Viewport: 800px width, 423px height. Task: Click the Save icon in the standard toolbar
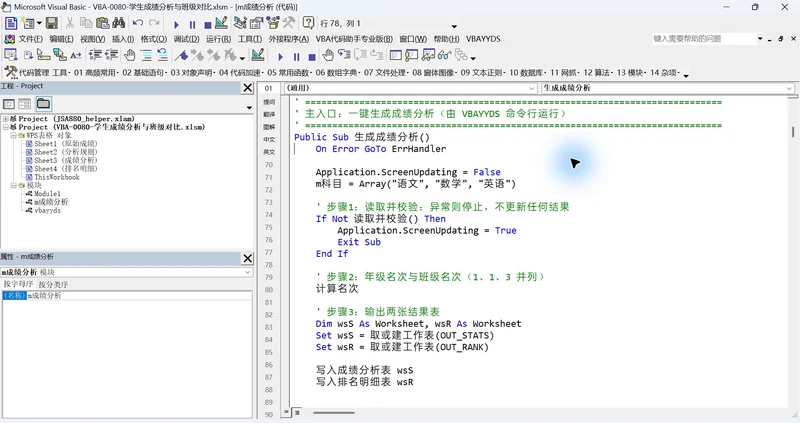pos(52,23)
